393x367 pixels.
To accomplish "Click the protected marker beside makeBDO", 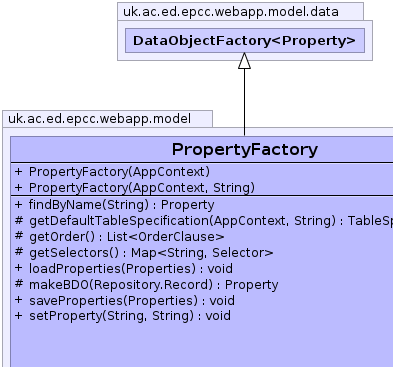I will pos(19,284).
